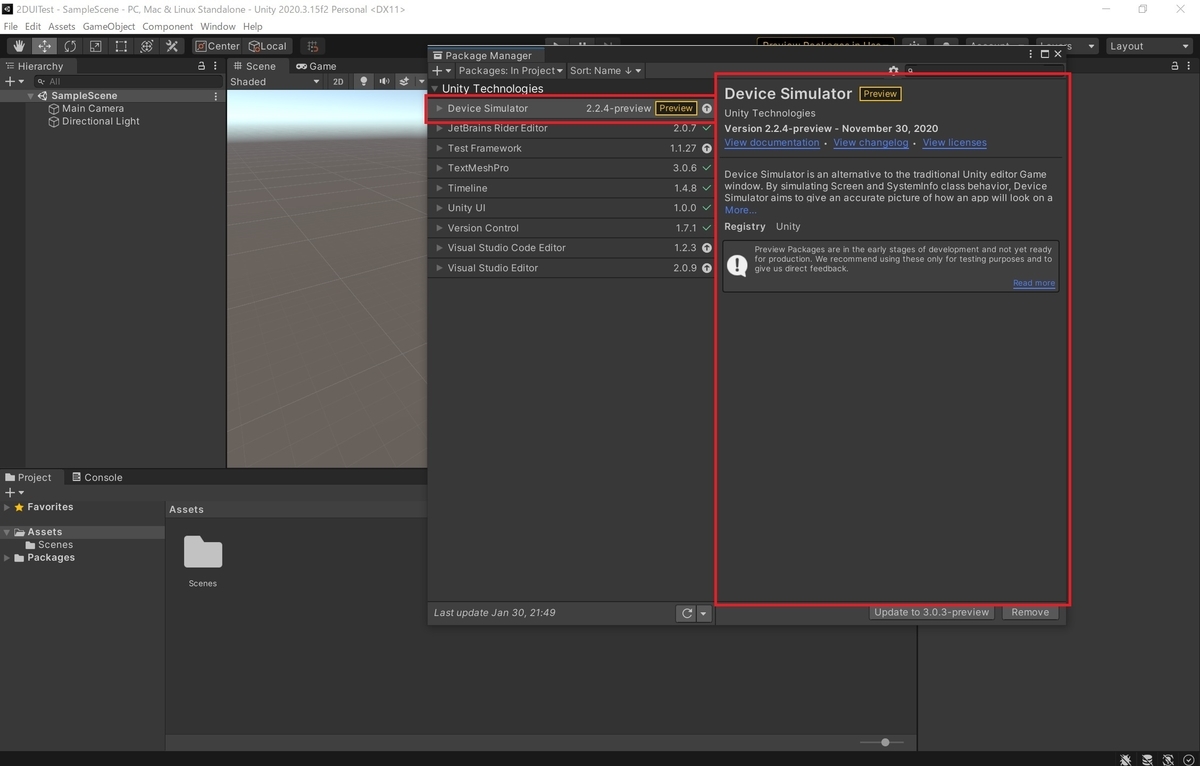Refresh the package list
Screen dimensions: 1200x766
(x=686, y=614)
